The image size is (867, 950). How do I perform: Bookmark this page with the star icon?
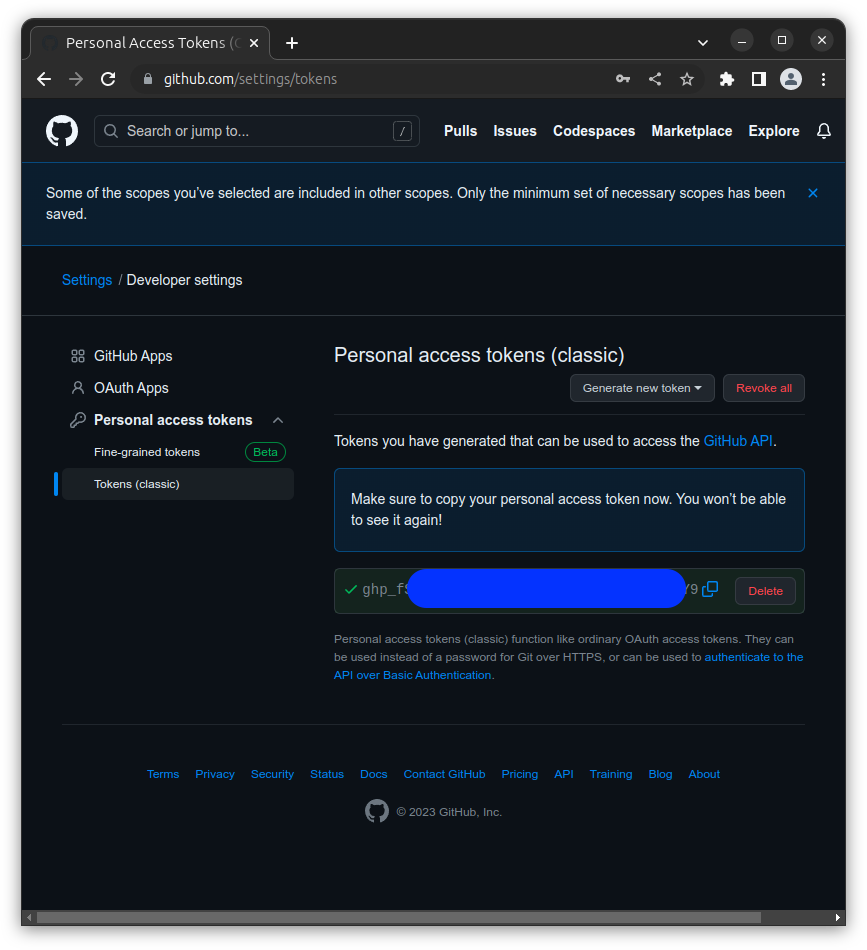tap(686, 79)
